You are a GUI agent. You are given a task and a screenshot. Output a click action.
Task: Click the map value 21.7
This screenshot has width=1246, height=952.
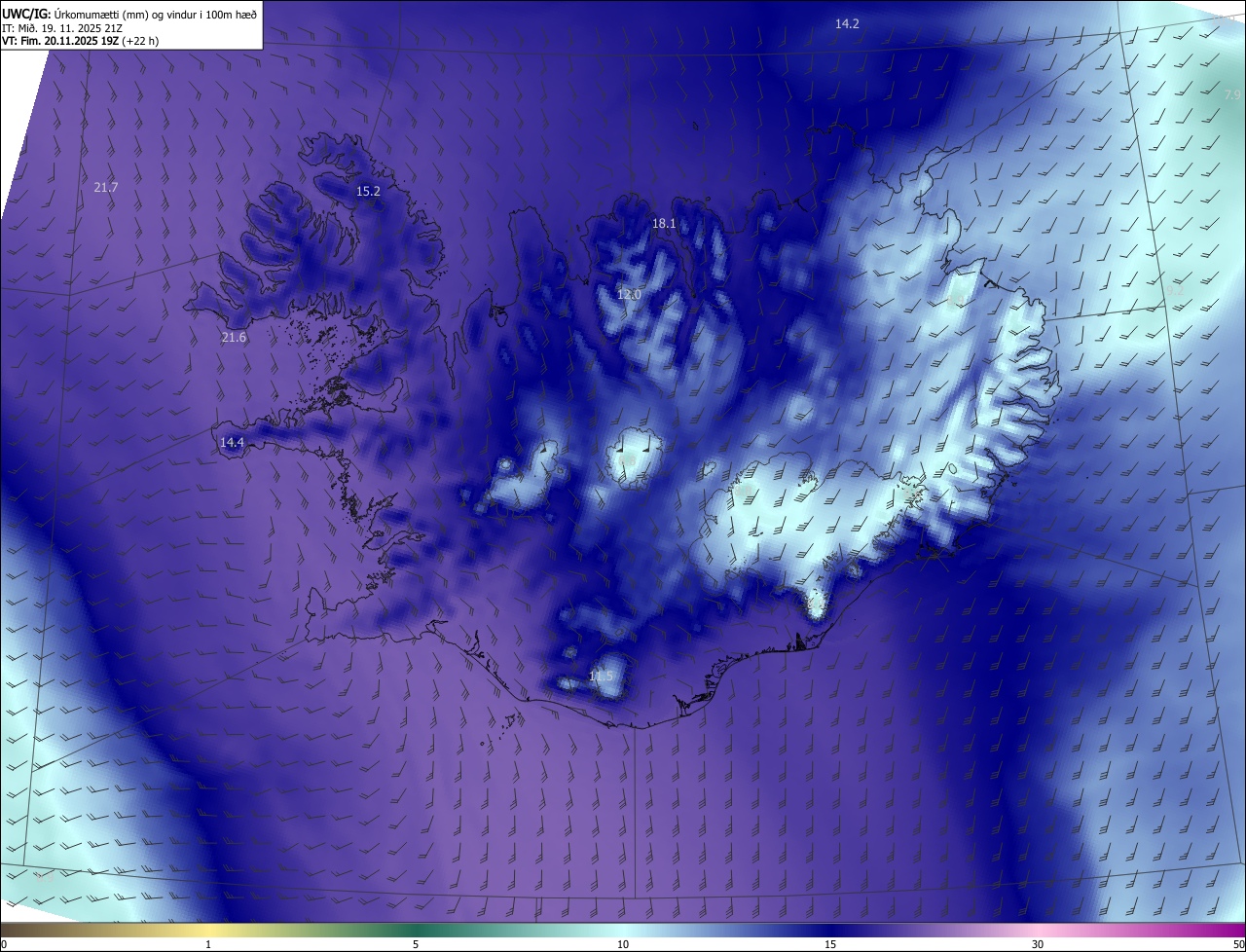[x=106, y=187]
